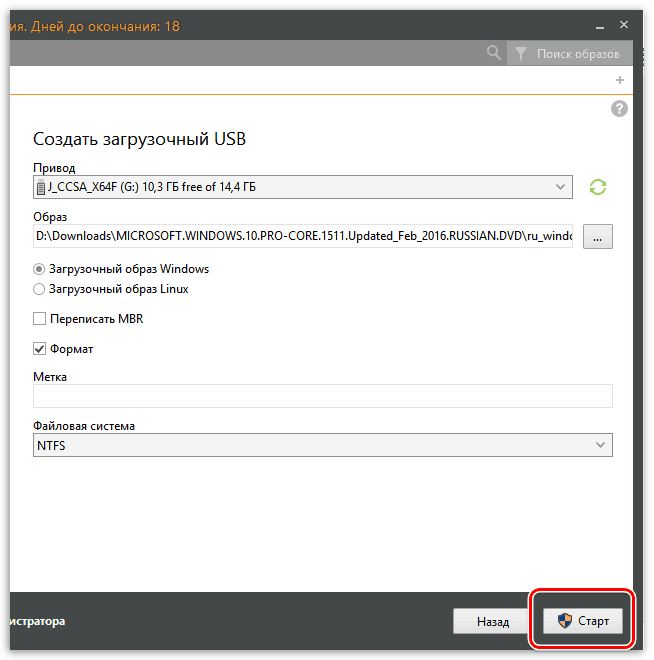Click the administrator text at bottom left
Viewport: 654px width, 660px height.
[36, 621]
